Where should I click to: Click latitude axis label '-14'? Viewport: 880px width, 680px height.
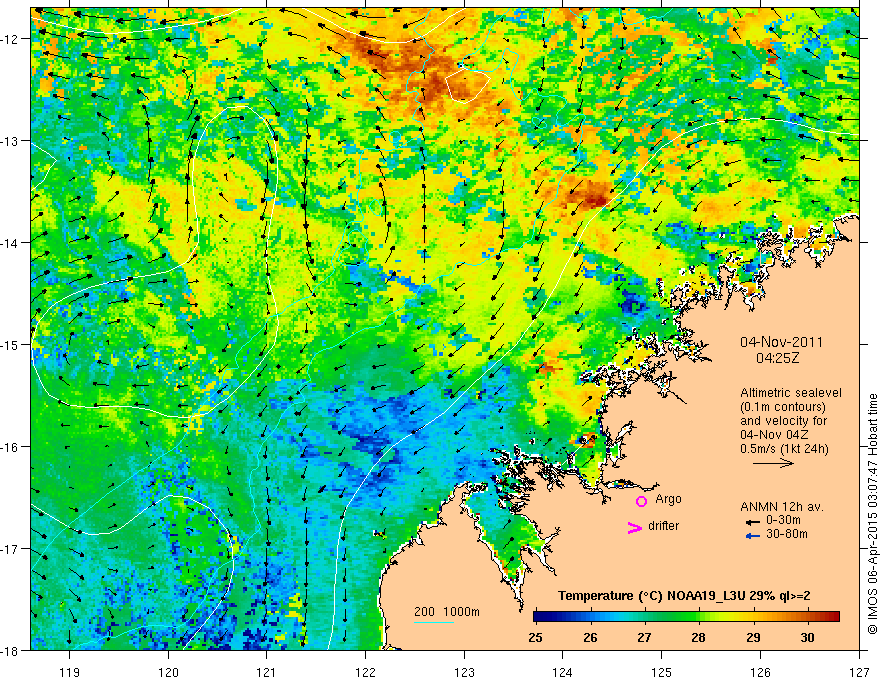point(11,243)
